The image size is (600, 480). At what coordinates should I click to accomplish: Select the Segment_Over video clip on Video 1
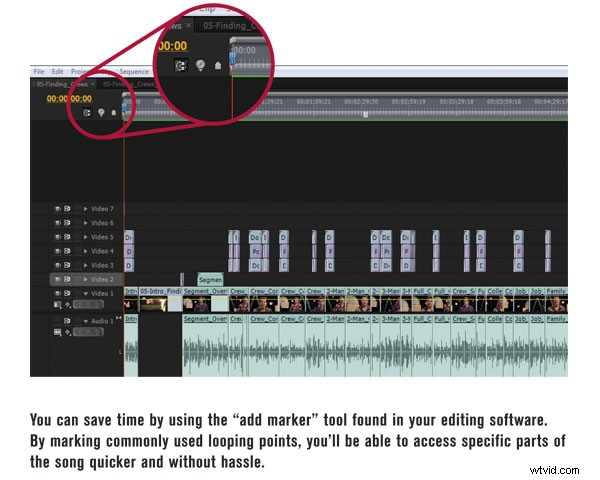click(x=205, y=299)
